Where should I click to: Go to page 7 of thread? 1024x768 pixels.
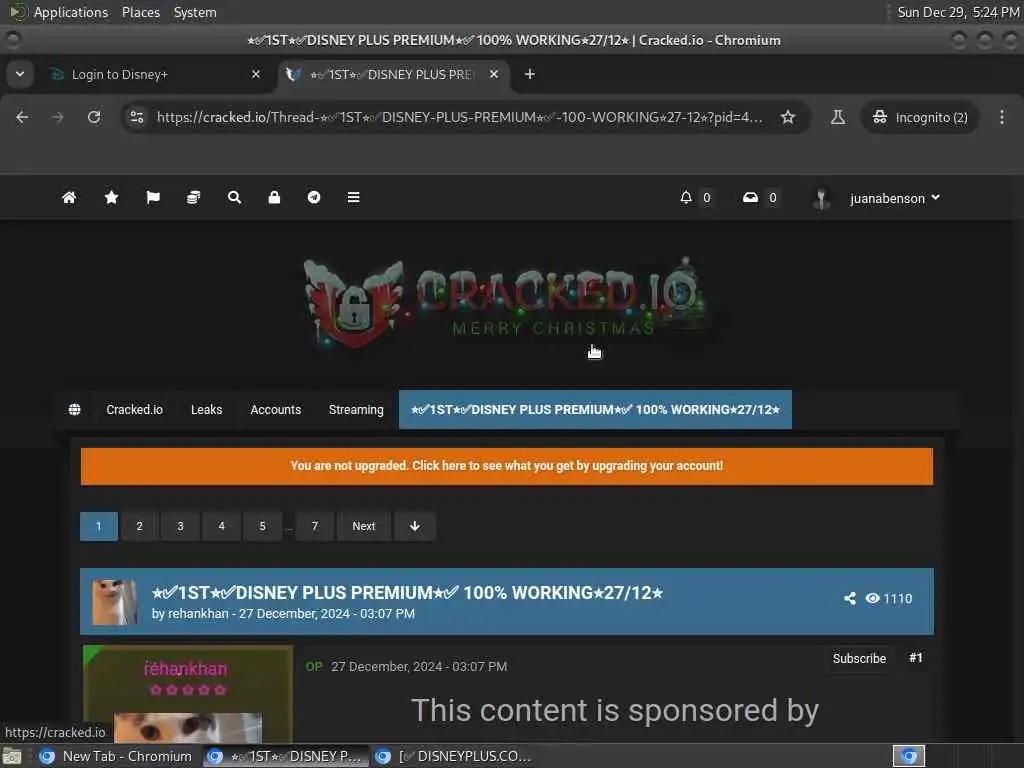point(315,526)
